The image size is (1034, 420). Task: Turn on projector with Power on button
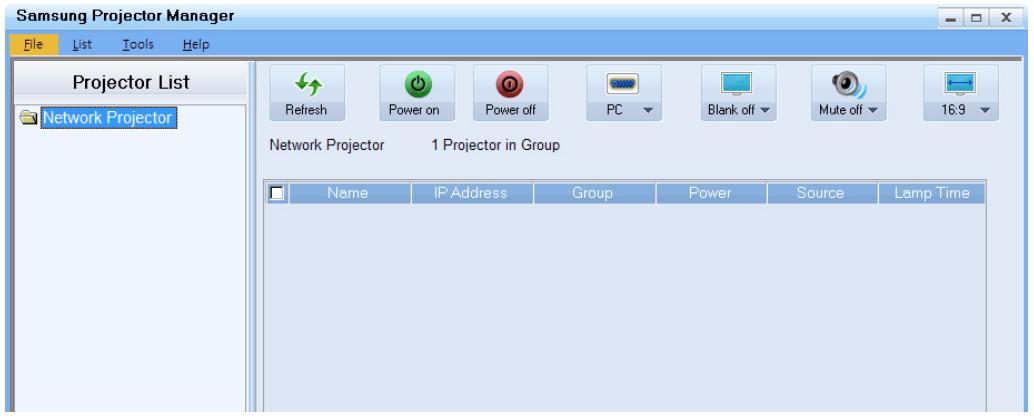click(x=417, y=92)
